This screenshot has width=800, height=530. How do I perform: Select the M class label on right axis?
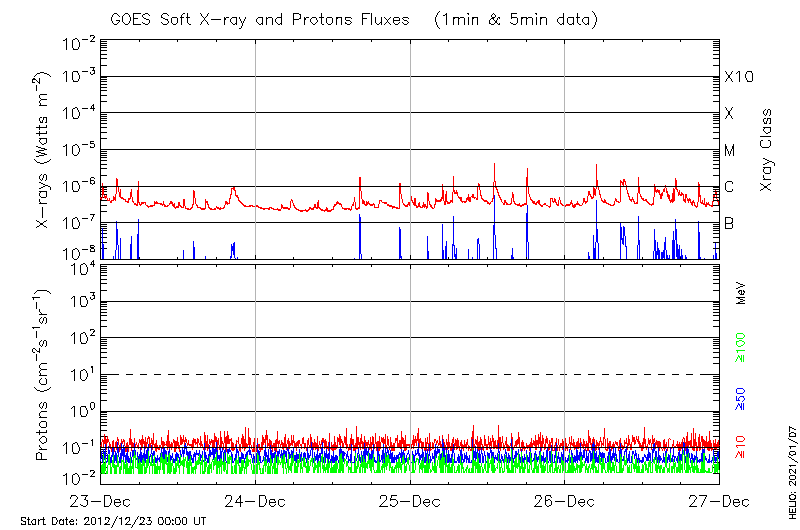[x=730, y=150]
